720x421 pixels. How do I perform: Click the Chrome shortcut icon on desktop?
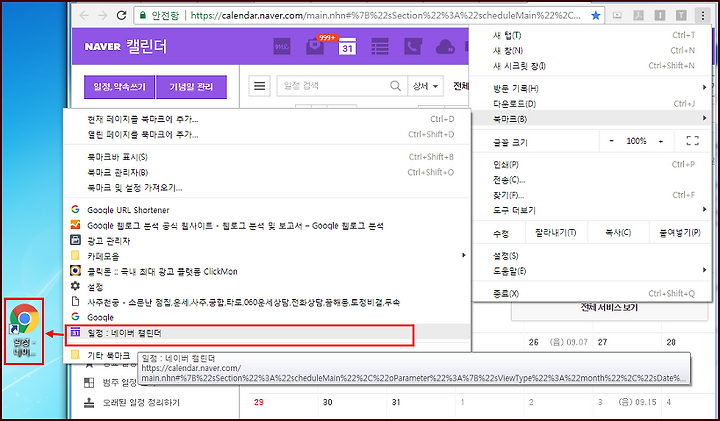coord(24,331)
